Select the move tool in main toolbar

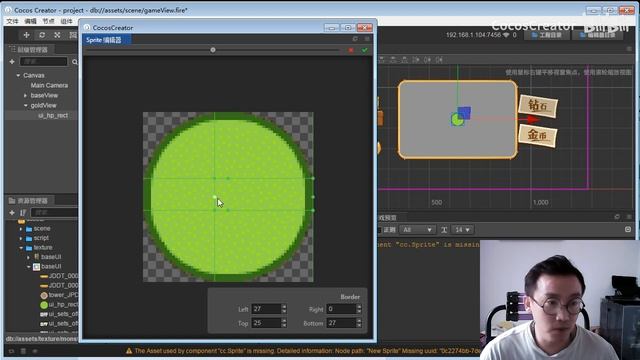[27, 35]
